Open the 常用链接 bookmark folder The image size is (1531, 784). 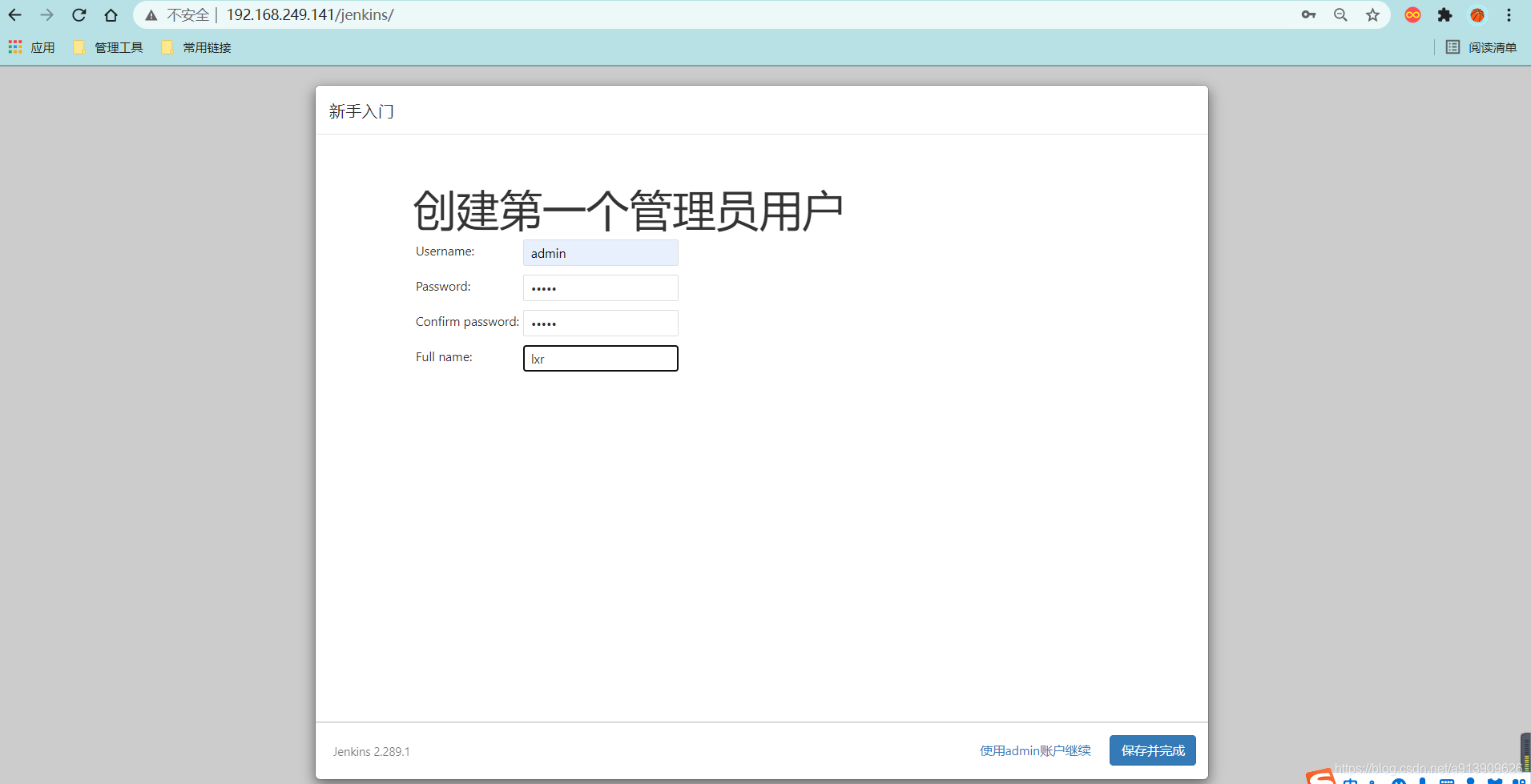coord(196,47)
